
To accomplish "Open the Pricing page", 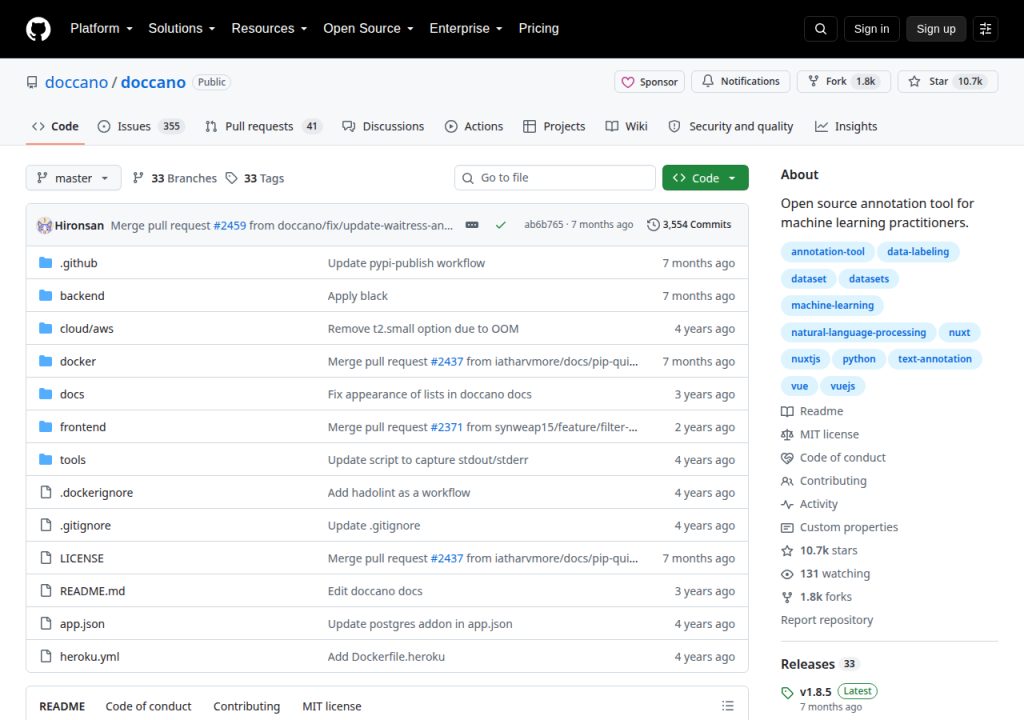I will click(538, 29).
